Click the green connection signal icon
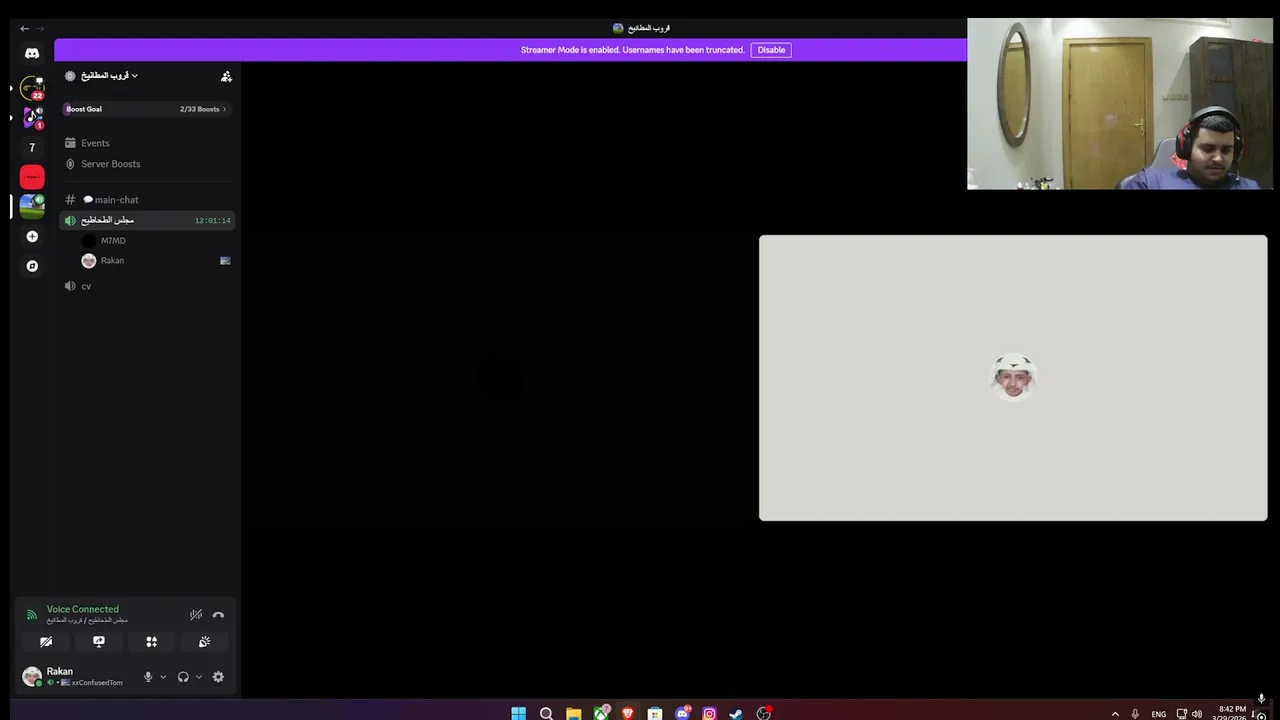The width and height of the screenshot is (1280, 720). coord(31,615)
